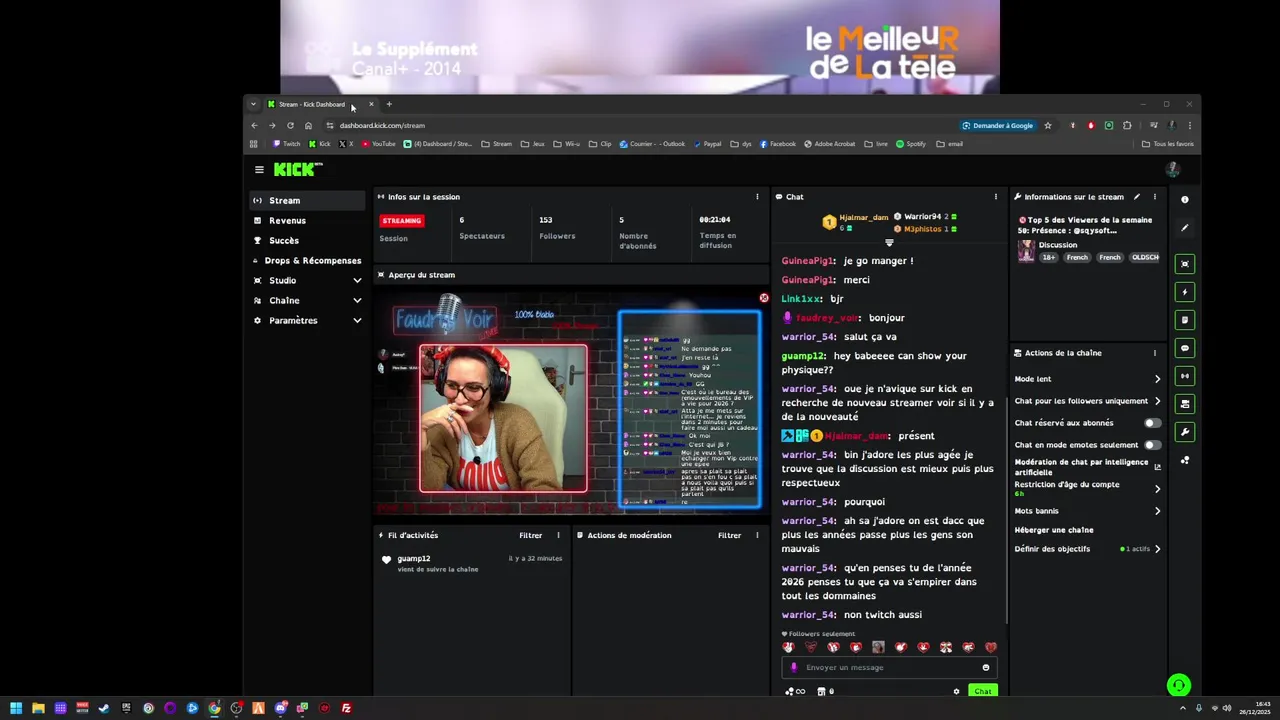This screenshot has width=1280, height=720.
Task: Click the first heart emote in chat
Action: [788, 647]
